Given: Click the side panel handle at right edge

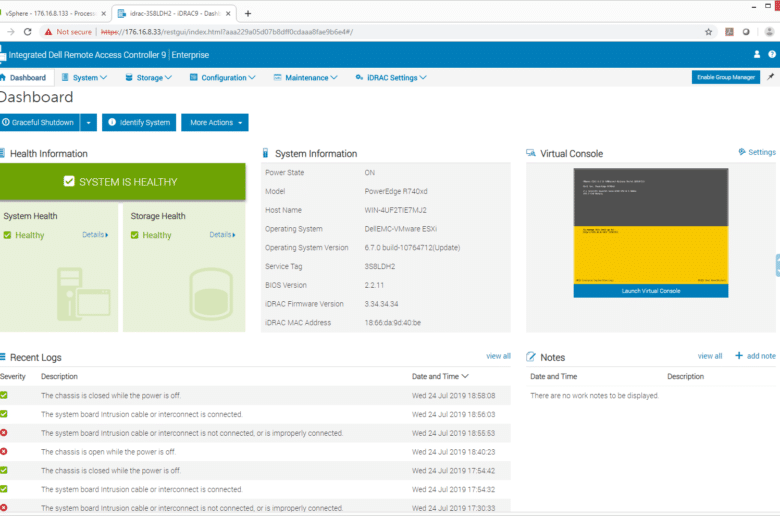Looking at the screenshot, I should point(778,265).
